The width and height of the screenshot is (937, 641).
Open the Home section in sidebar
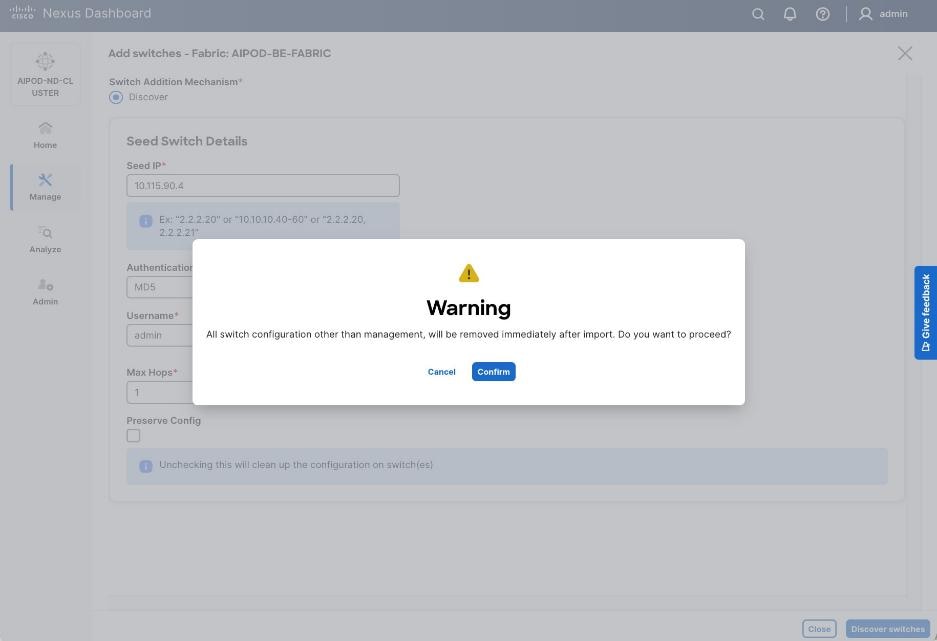(x=44, y=135)
